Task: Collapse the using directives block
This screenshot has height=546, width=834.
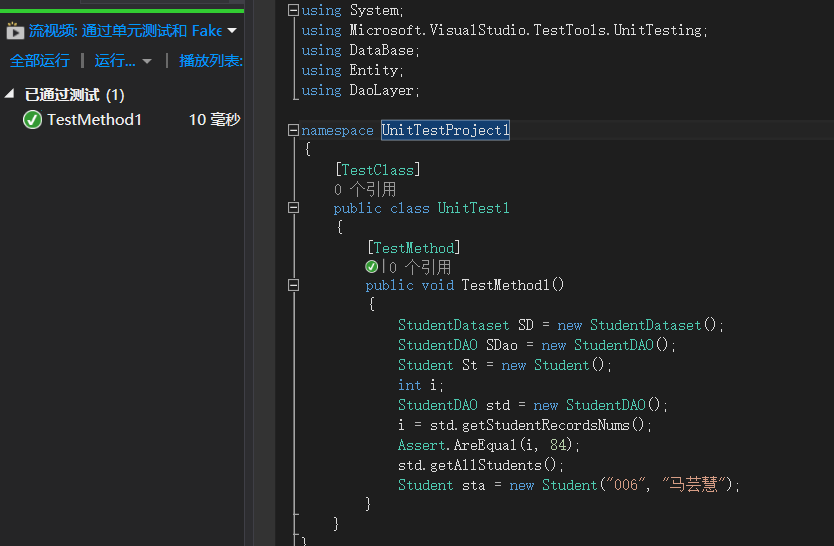Action: tap(293, 10)
